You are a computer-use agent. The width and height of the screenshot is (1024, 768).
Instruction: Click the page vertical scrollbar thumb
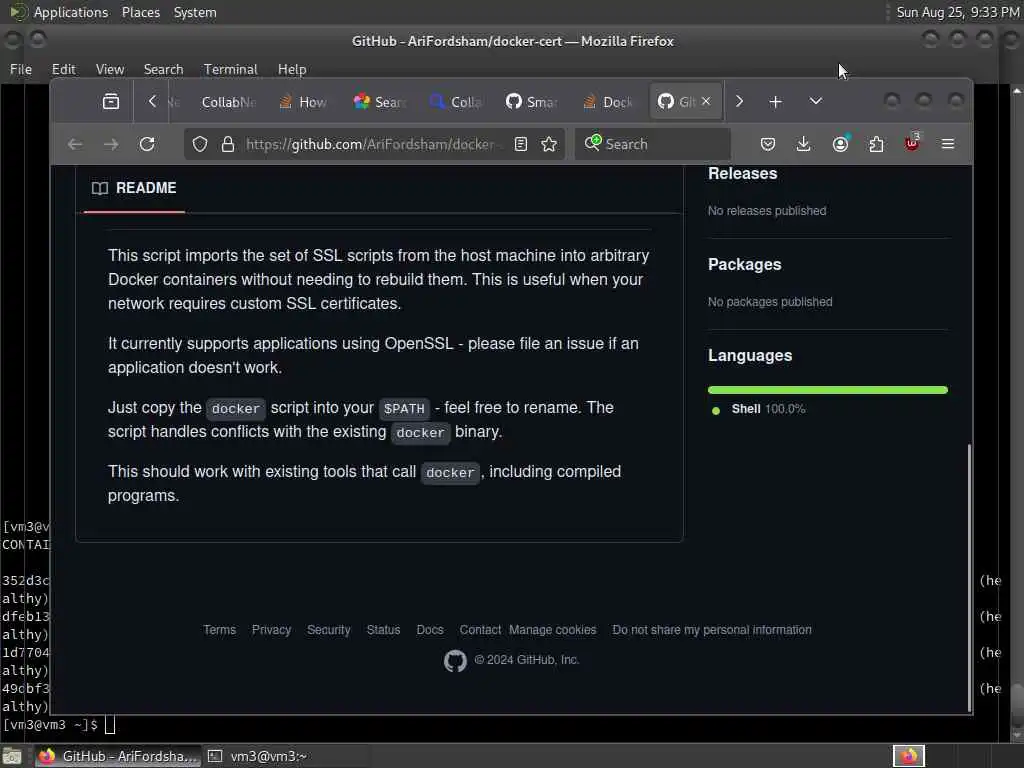(969, 577)
